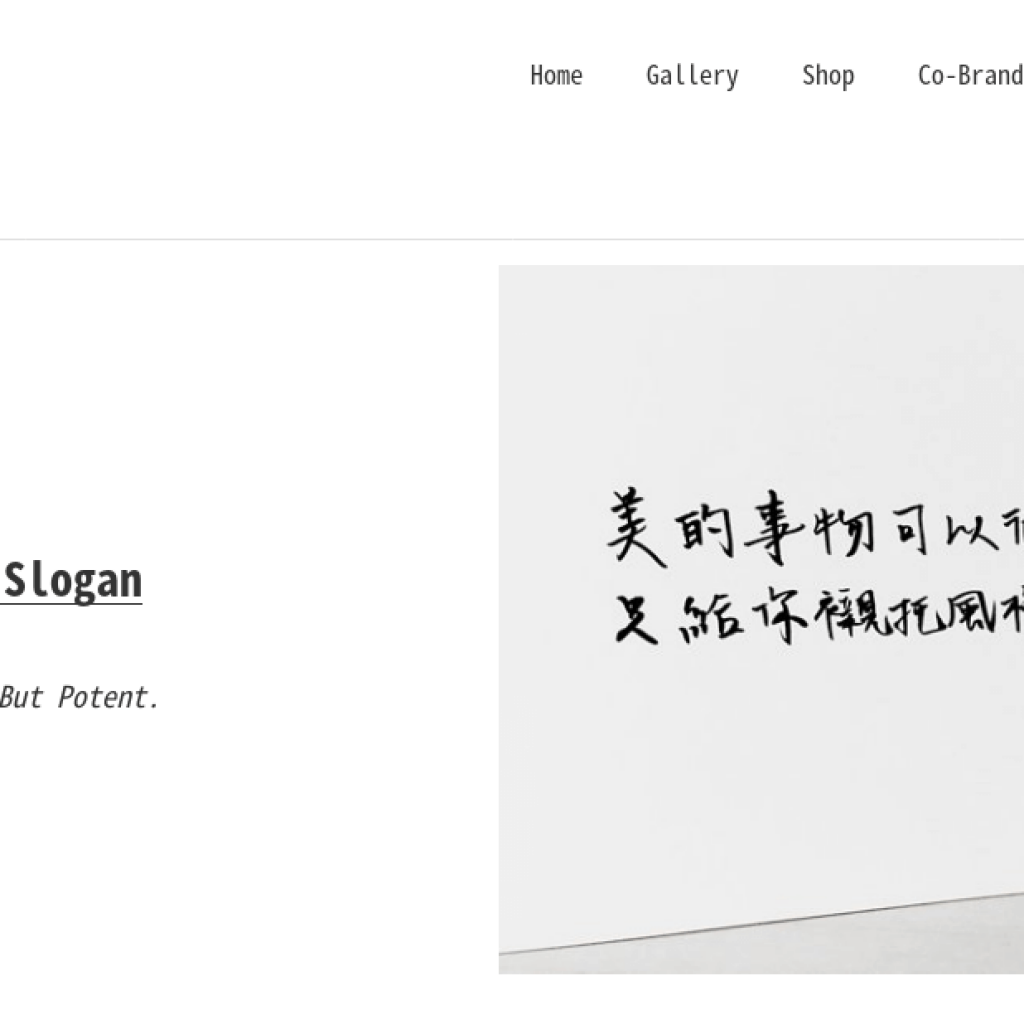
Task: Click the italic 'But Potent.' tagline text
Action: pyautogui.click(x=79, y=697)
